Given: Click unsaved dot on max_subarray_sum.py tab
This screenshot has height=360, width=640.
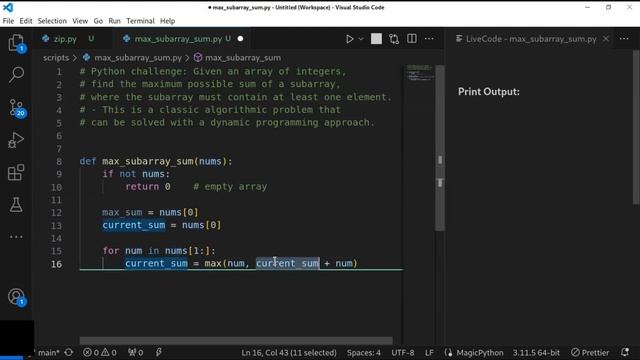Looking at the screenshot, I should tap(240, 39).
